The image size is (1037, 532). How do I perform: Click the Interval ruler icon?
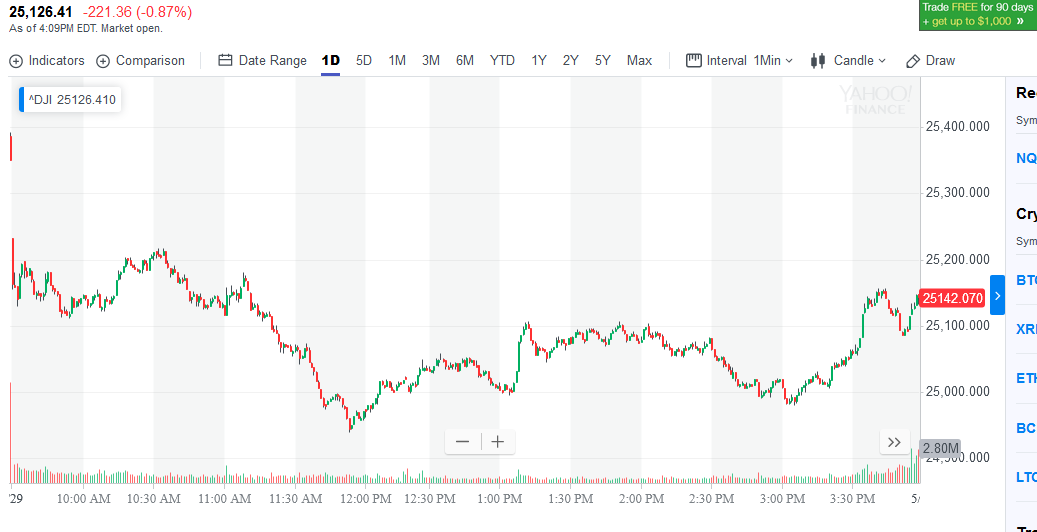click(694, 61)
